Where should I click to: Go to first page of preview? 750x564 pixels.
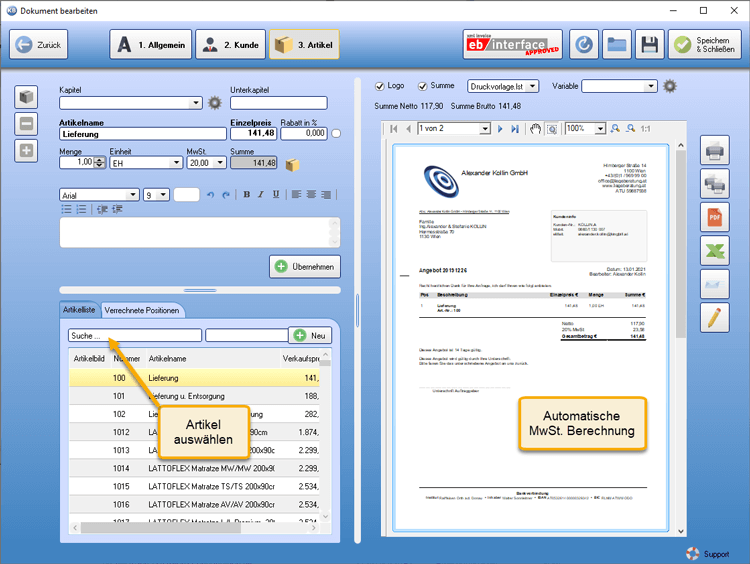click(x=394, y=129)
